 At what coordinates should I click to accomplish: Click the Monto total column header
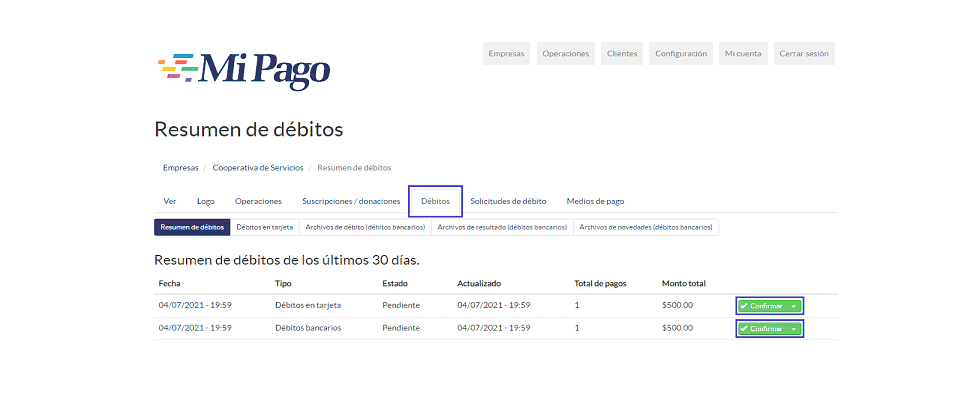[683, 284]
